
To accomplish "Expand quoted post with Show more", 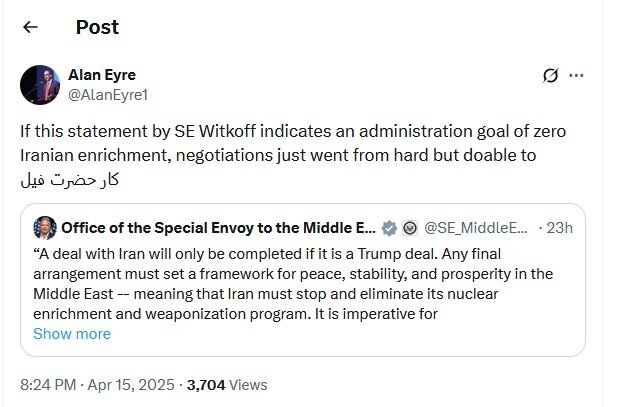I will point(72,334).
